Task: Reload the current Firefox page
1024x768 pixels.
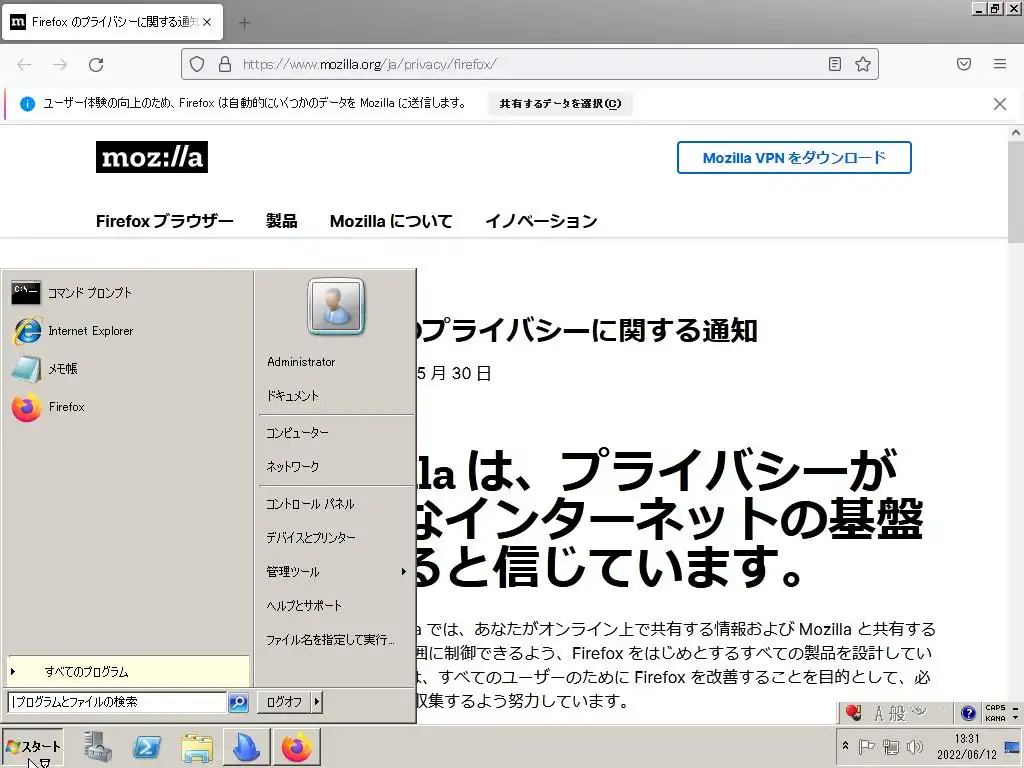Action: (96, 64)
